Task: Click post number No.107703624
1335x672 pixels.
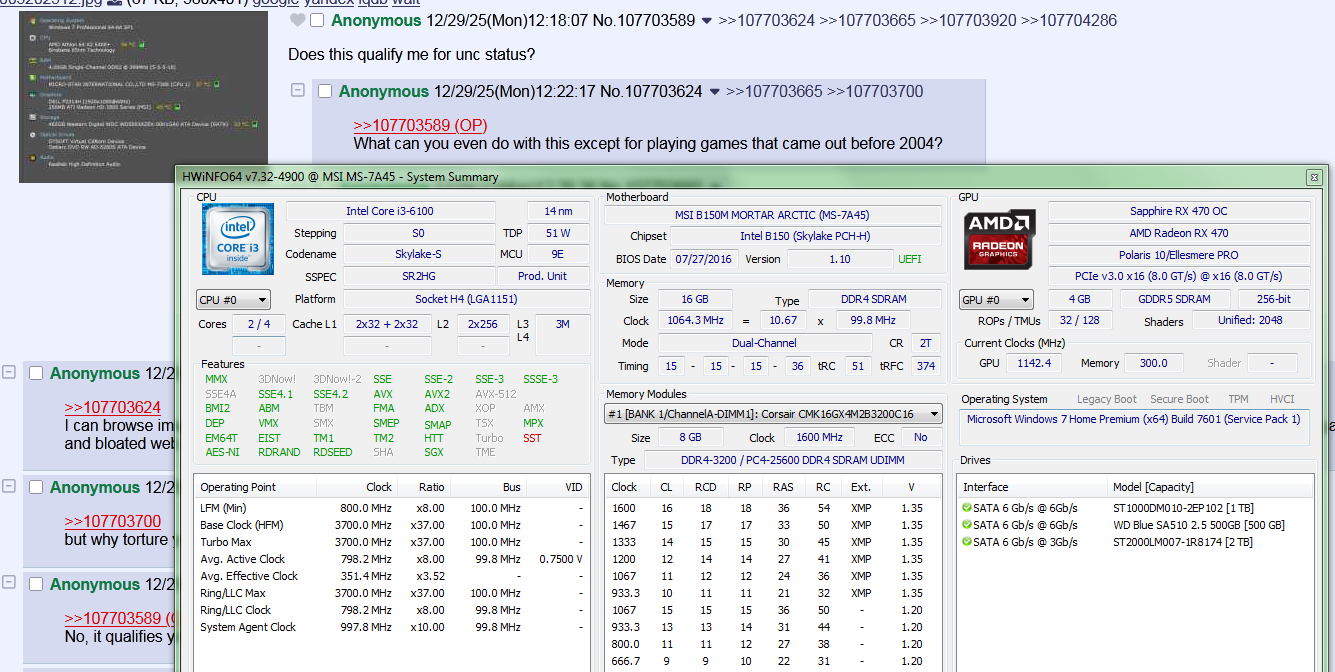Action: (652, 91)
